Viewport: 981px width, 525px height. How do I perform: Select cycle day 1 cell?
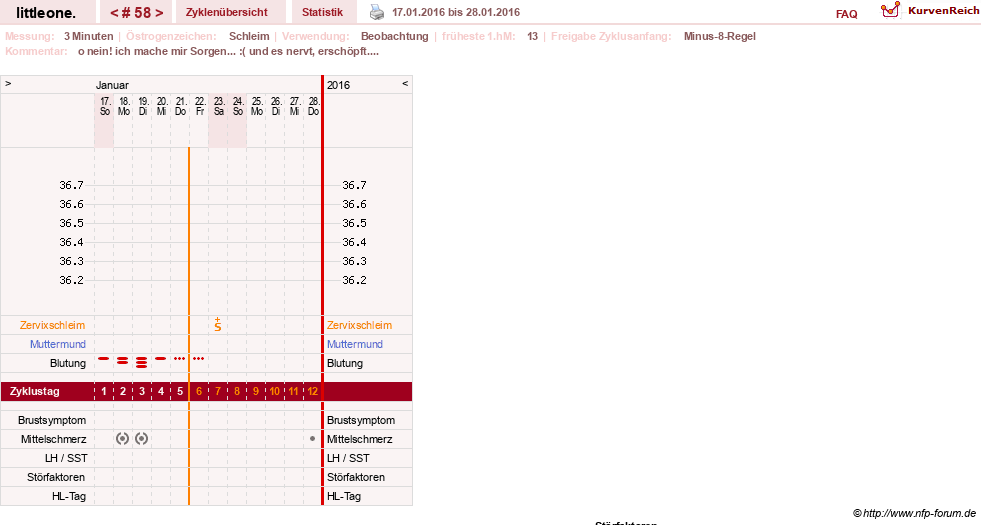point(104,391)
